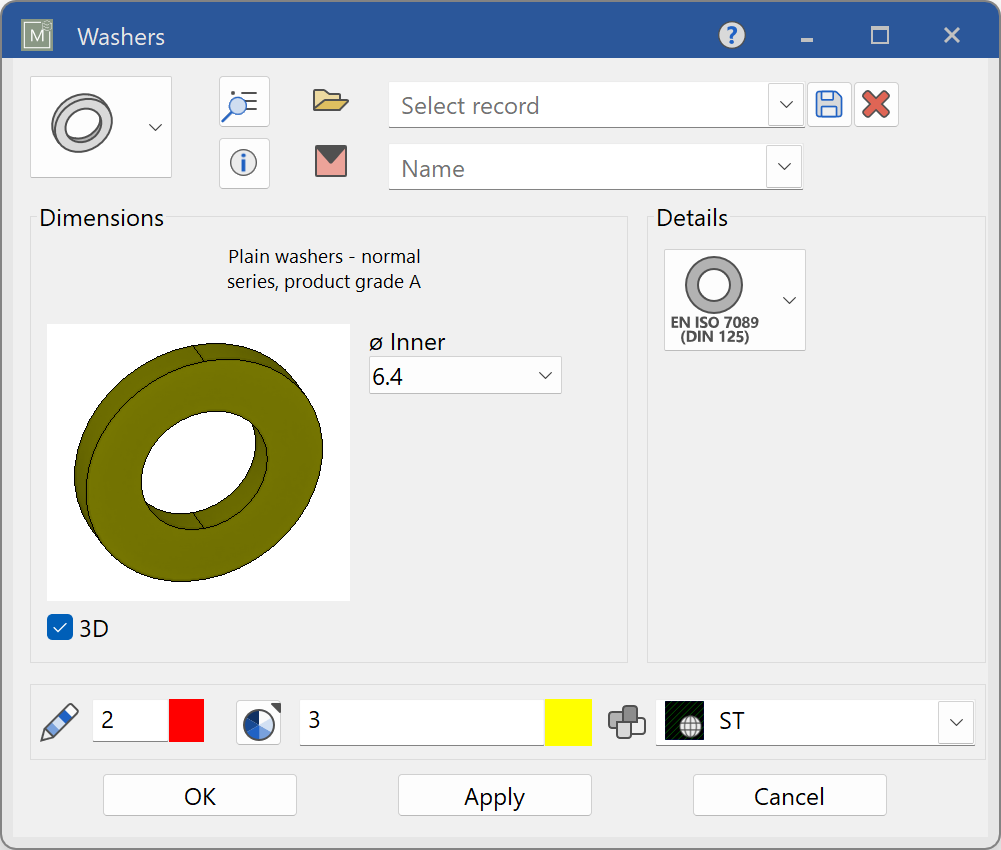Screen dimensions: 1001x850
Task: Open the ø Inner size dropdown
Action: click(545, 375)
